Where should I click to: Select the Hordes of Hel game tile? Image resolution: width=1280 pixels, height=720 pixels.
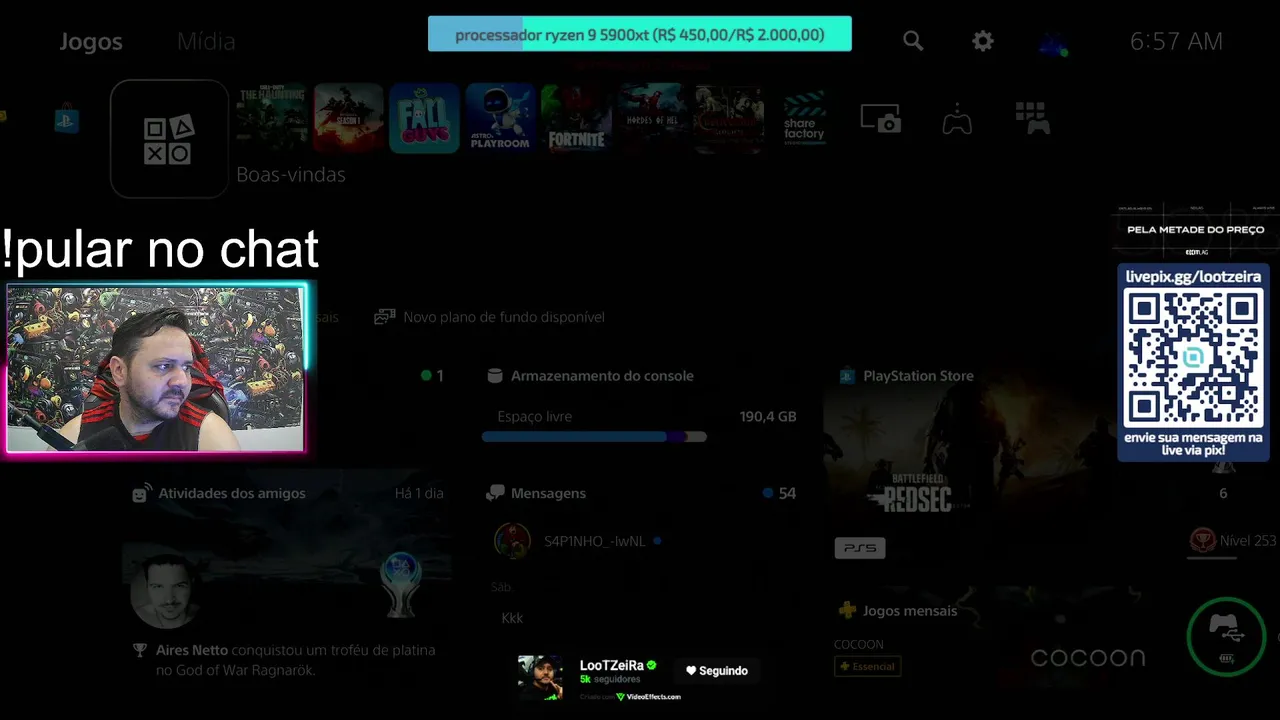(x=652, y=118)
